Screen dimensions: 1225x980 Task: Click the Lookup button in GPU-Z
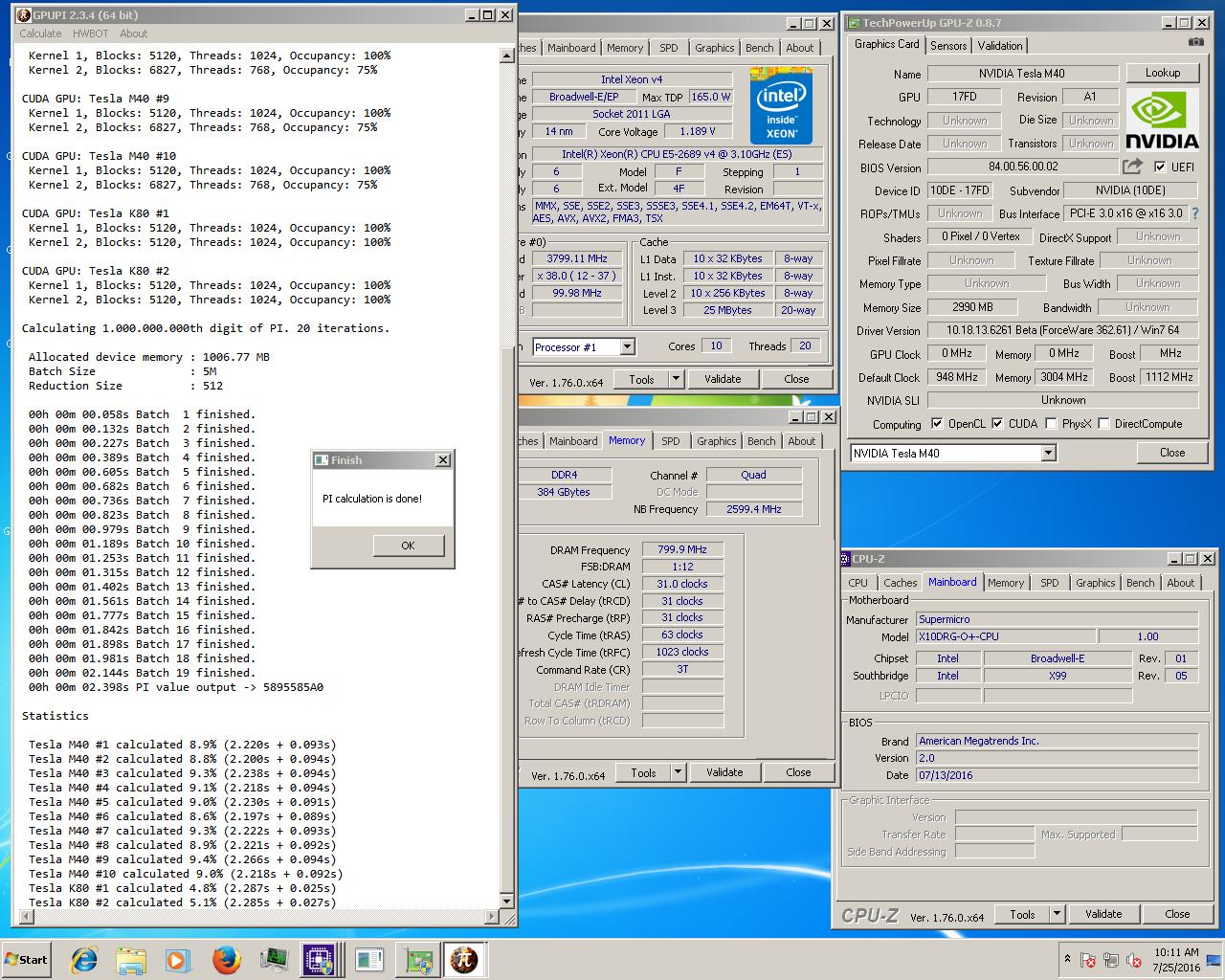point(1163,73)
